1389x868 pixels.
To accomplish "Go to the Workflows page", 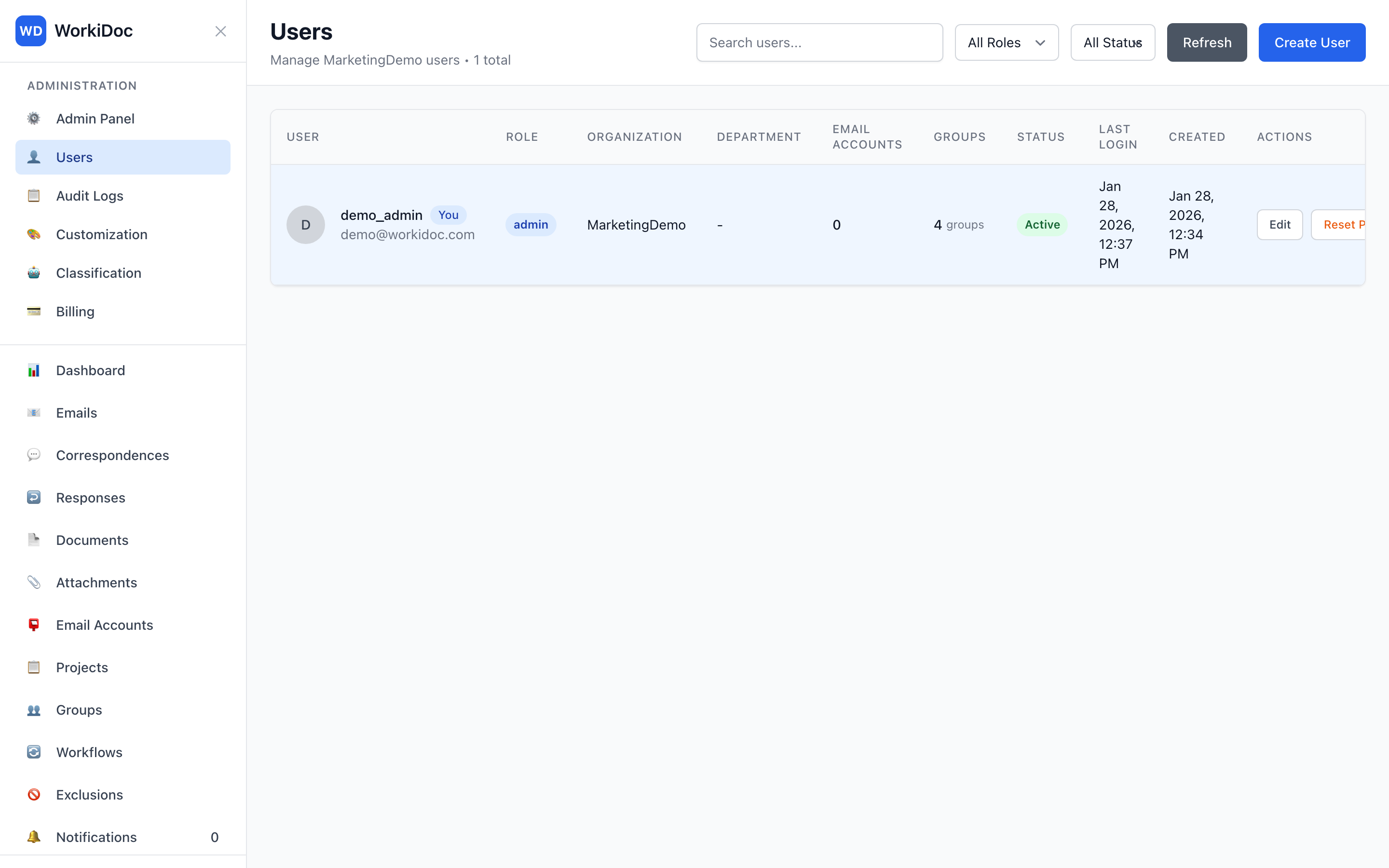I will tap(89, 752).
